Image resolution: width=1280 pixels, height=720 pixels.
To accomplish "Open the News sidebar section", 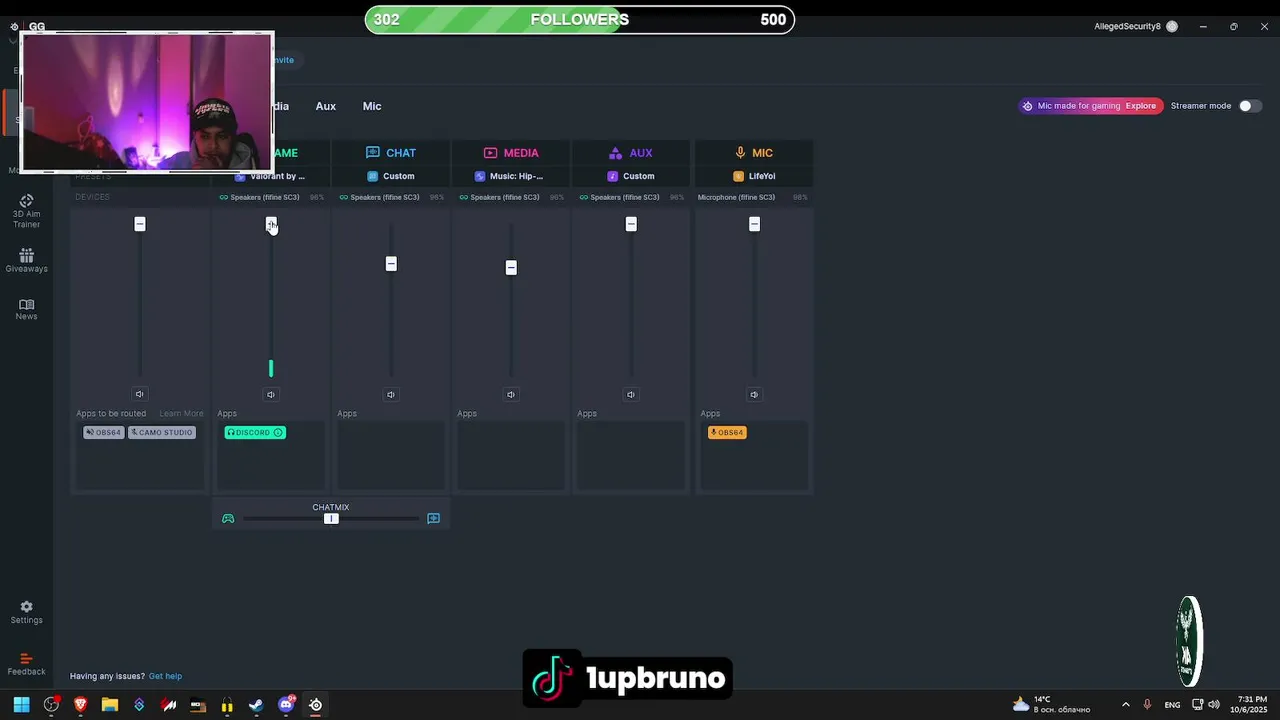I will coord(26,310).
